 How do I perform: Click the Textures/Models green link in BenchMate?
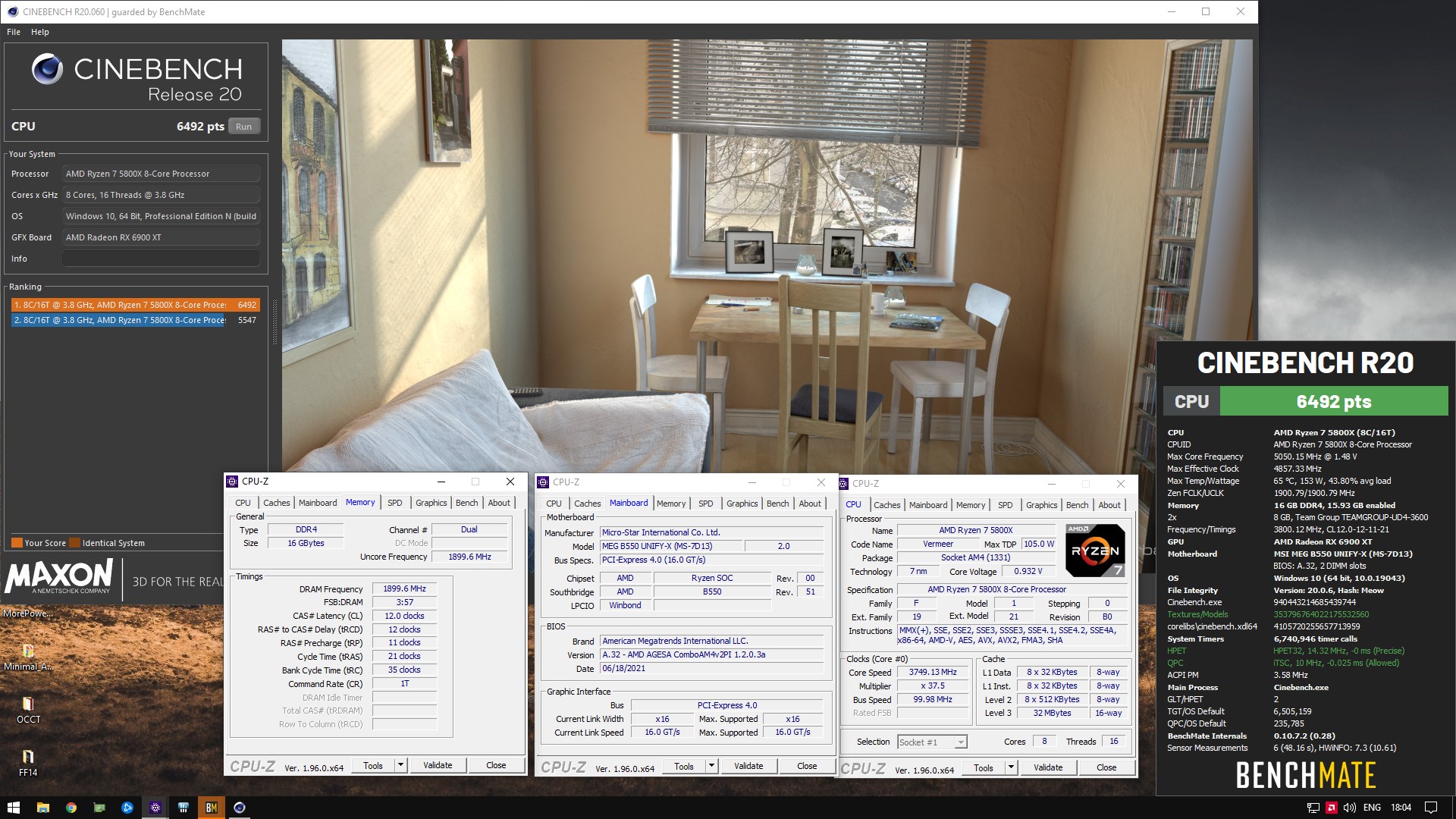tap(1197, 614)
